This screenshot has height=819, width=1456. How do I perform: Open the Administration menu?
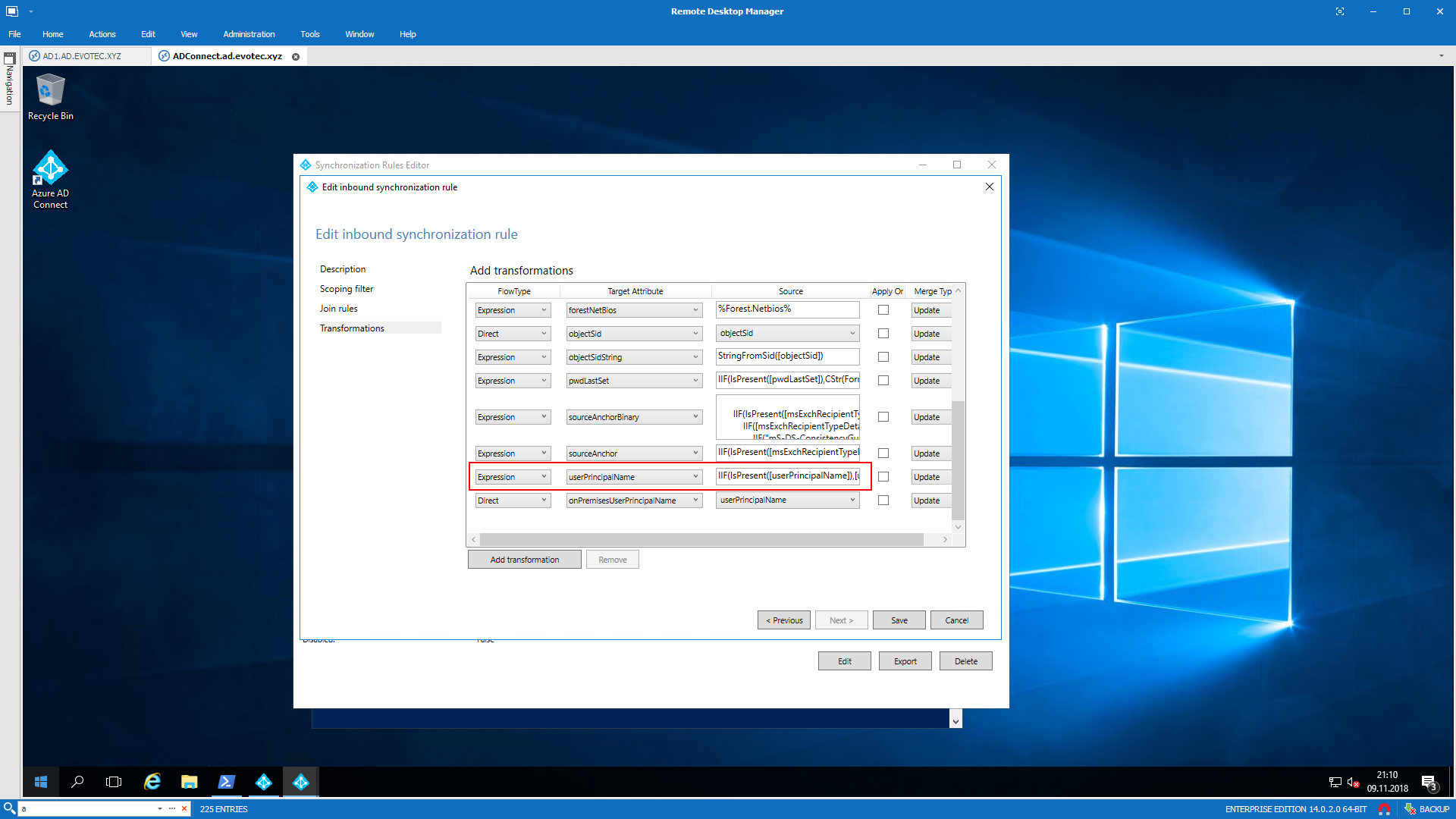click(x=249, y=34)
